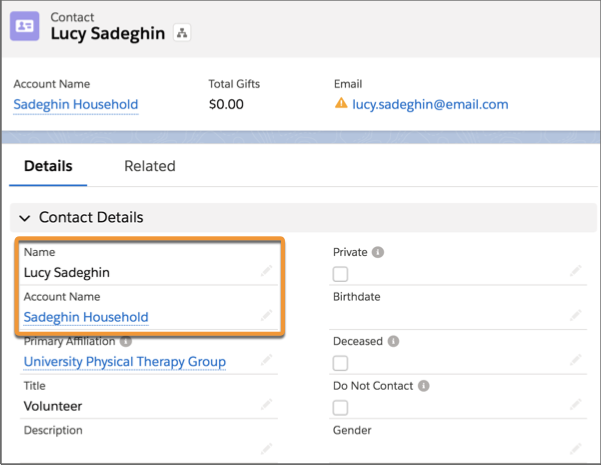This screenshot has height=465, width=601.
Task: Edit the Title field pencil icon
Action: 266,404
